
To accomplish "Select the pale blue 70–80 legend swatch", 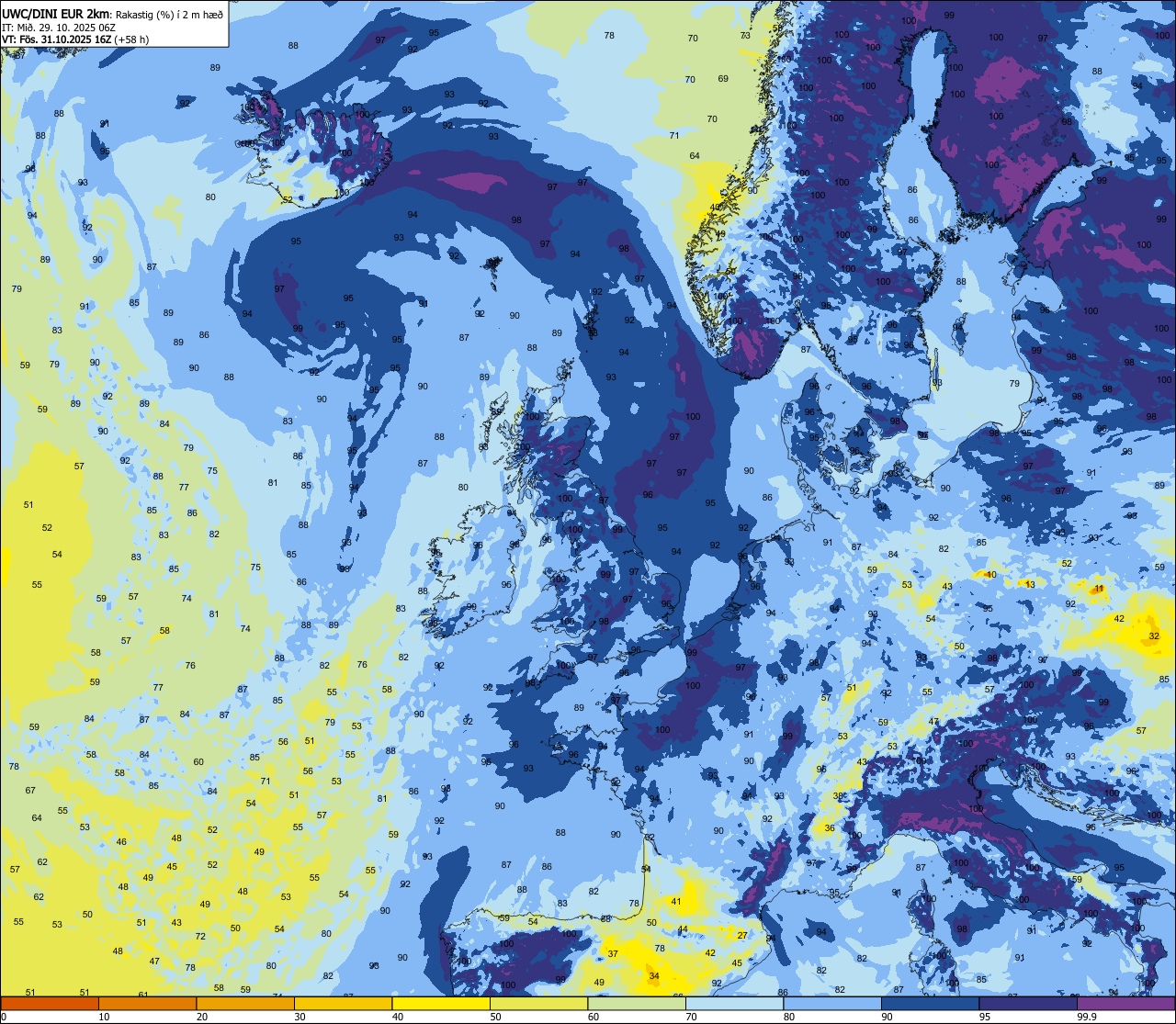I will coord(734,1003).
